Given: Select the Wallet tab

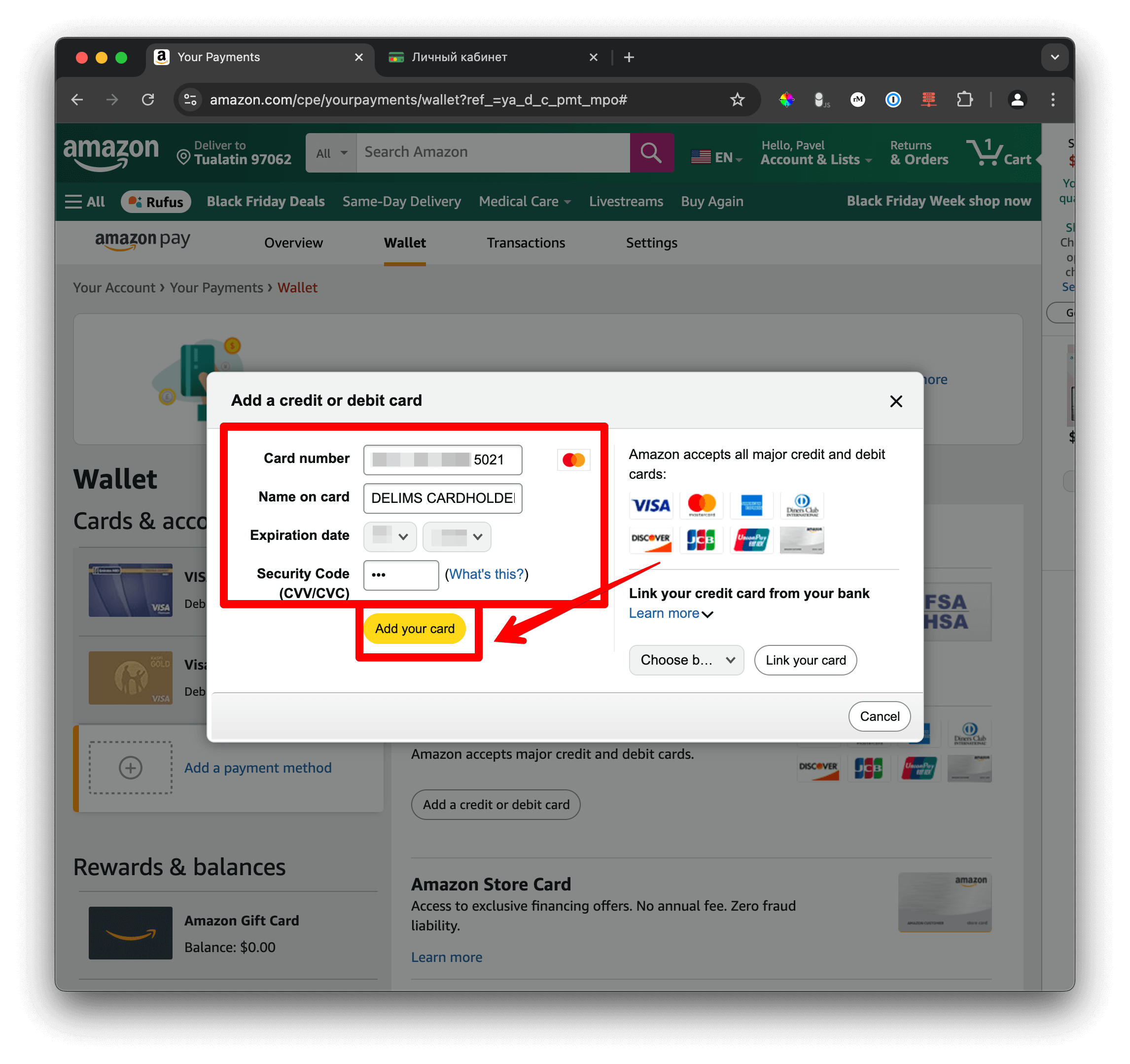Looking at the screenshot, I should click(405, 243).
